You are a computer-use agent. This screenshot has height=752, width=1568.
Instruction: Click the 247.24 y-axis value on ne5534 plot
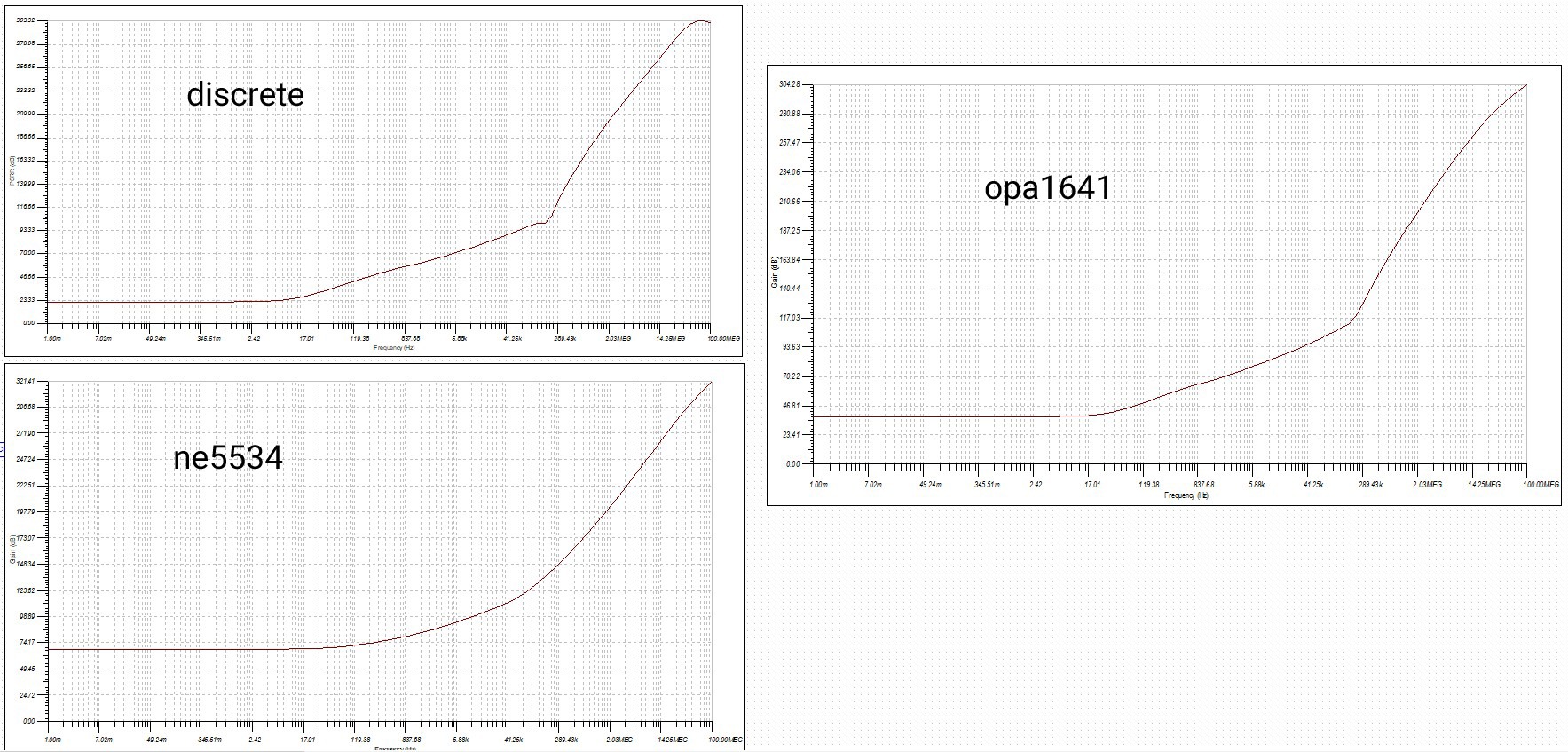click(x=26, y=459)
